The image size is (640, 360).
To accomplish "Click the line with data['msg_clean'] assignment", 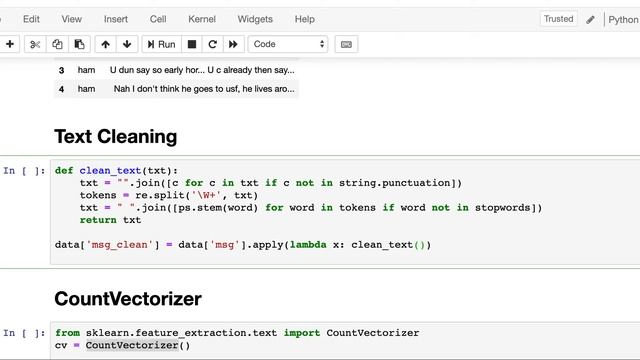I will (243, 245).
